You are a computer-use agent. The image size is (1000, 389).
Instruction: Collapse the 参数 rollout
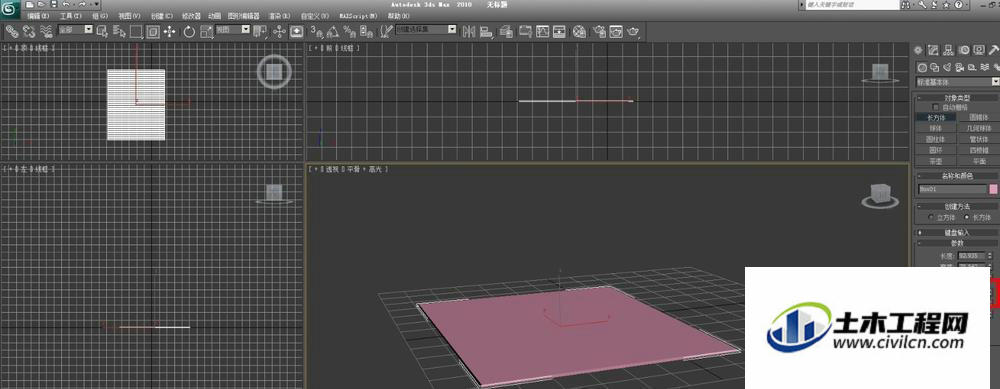tap(958, 243)
